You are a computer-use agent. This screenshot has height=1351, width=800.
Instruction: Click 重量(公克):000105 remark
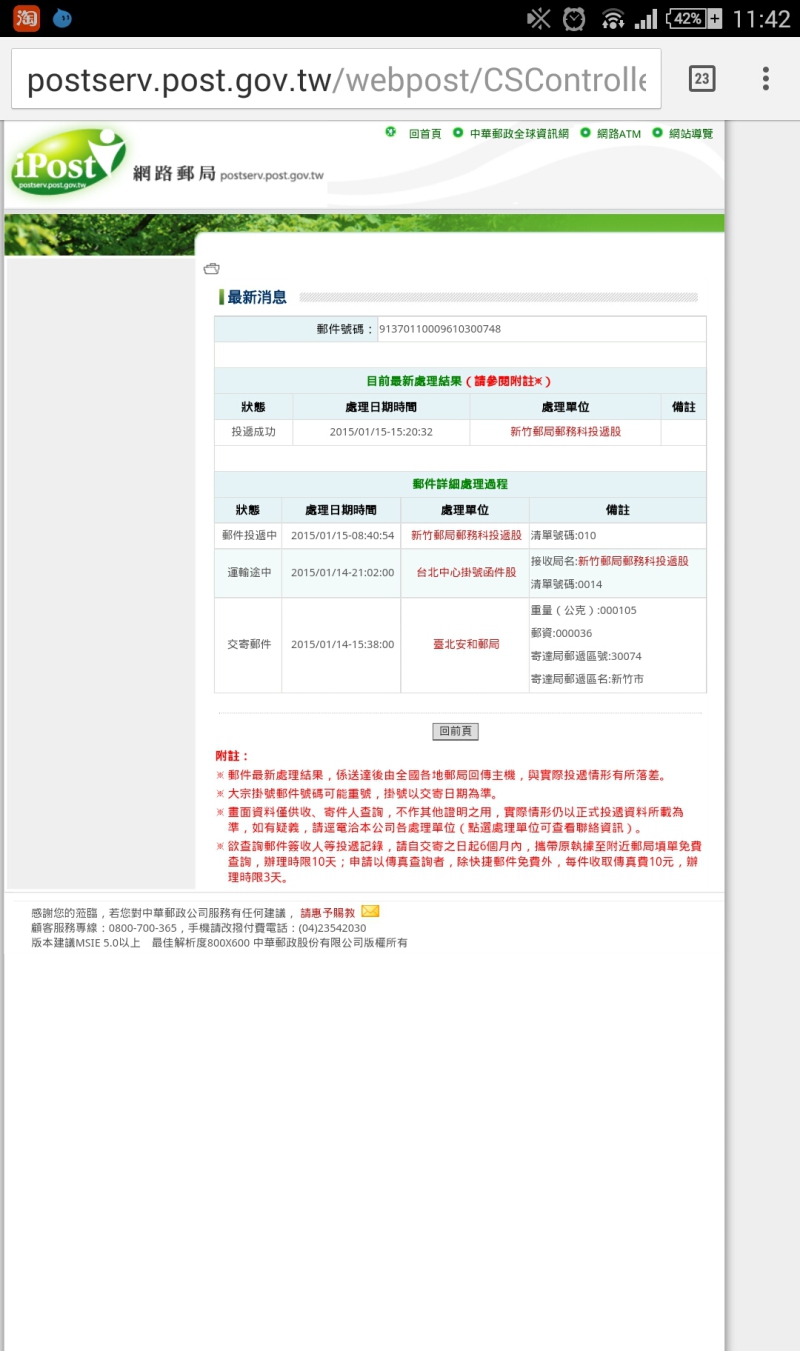[583, 610]
